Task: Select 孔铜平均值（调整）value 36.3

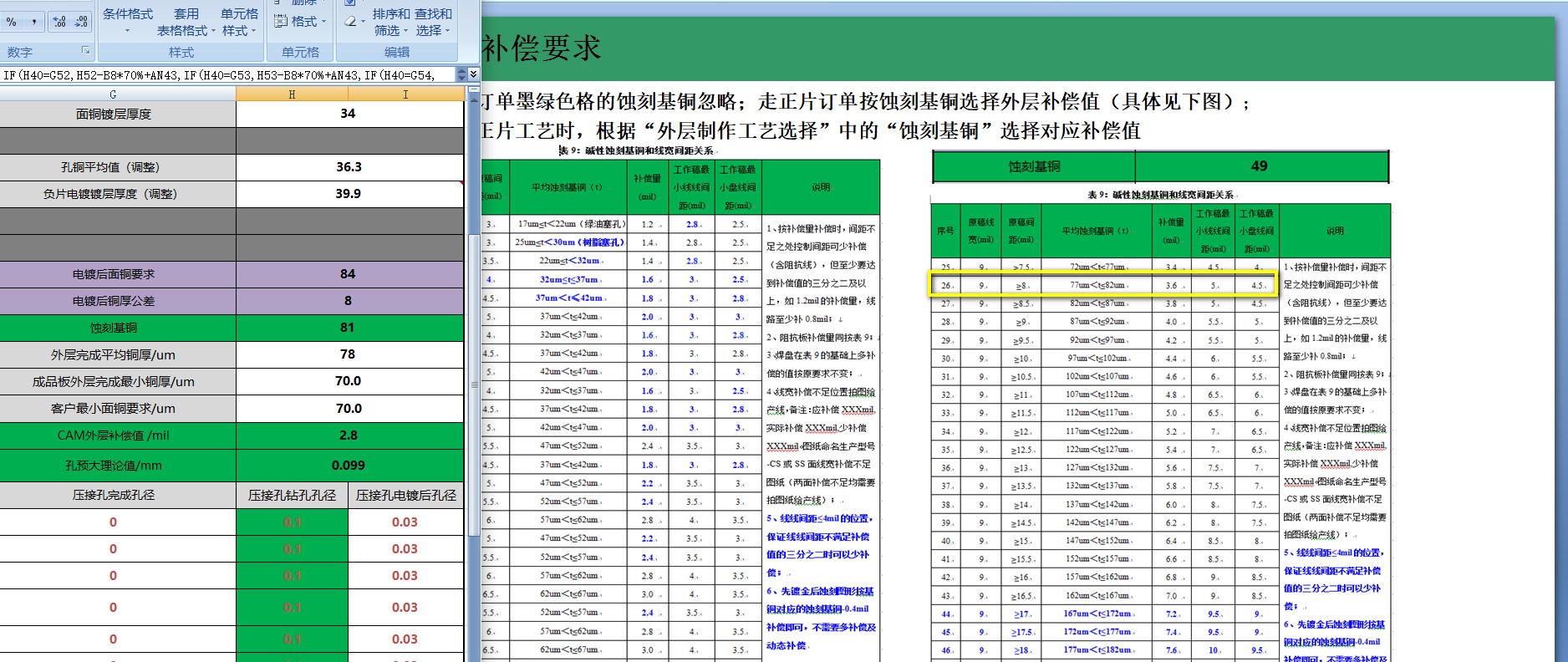Action: tap(349, 167)
